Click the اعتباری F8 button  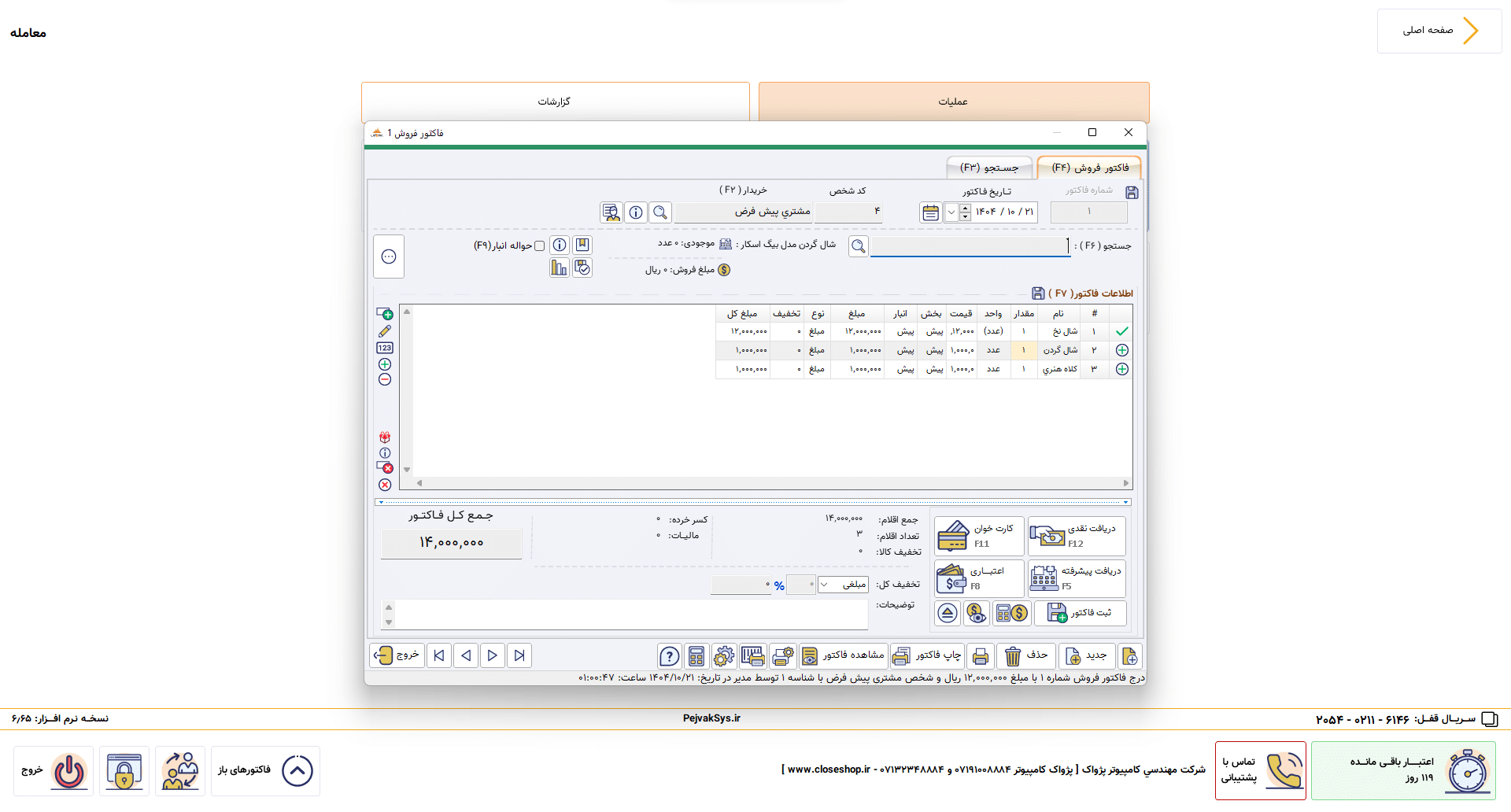click(x=979, y=578)
